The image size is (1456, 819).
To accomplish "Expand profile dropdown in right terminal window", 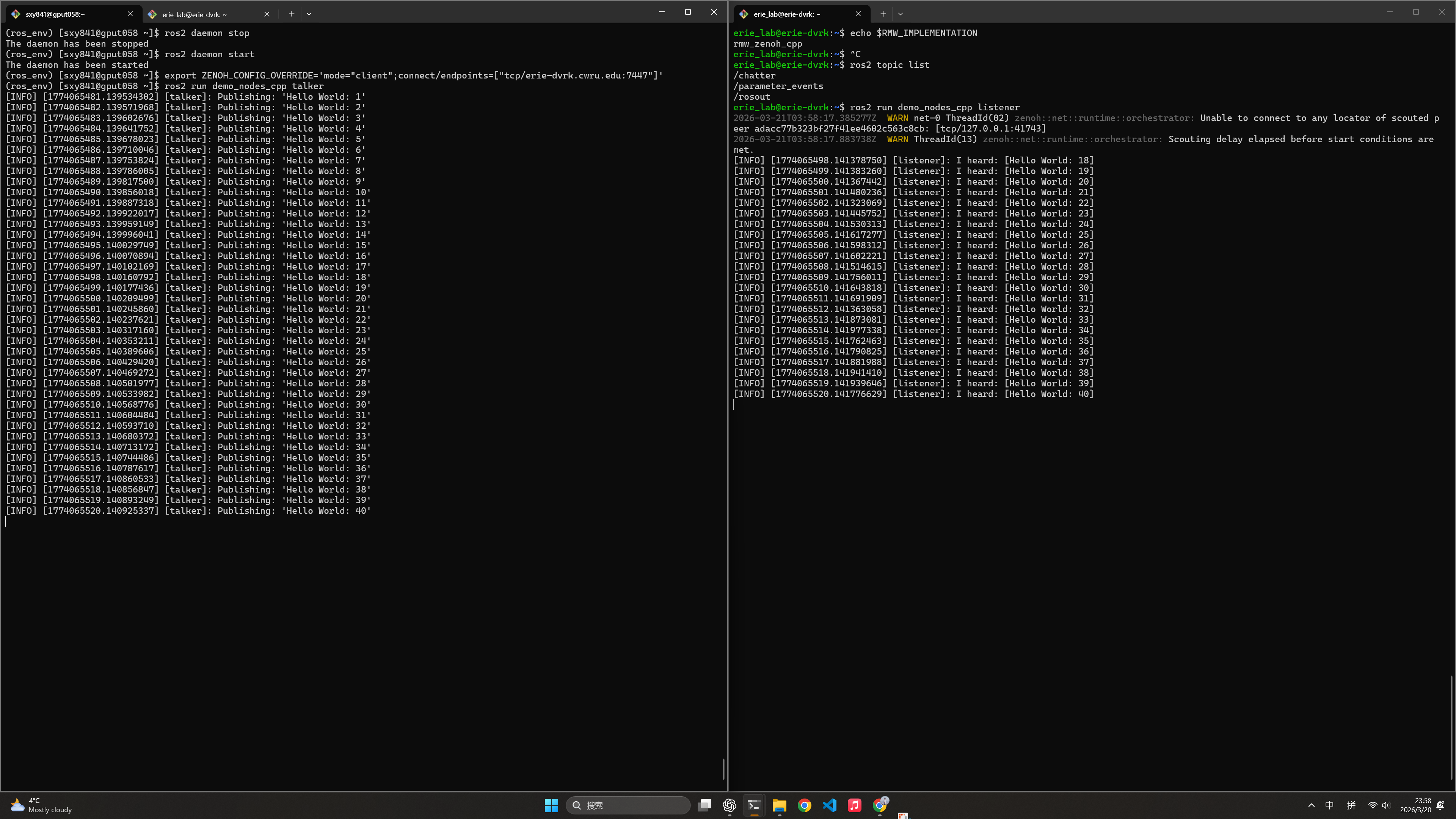I will point(901,14).
